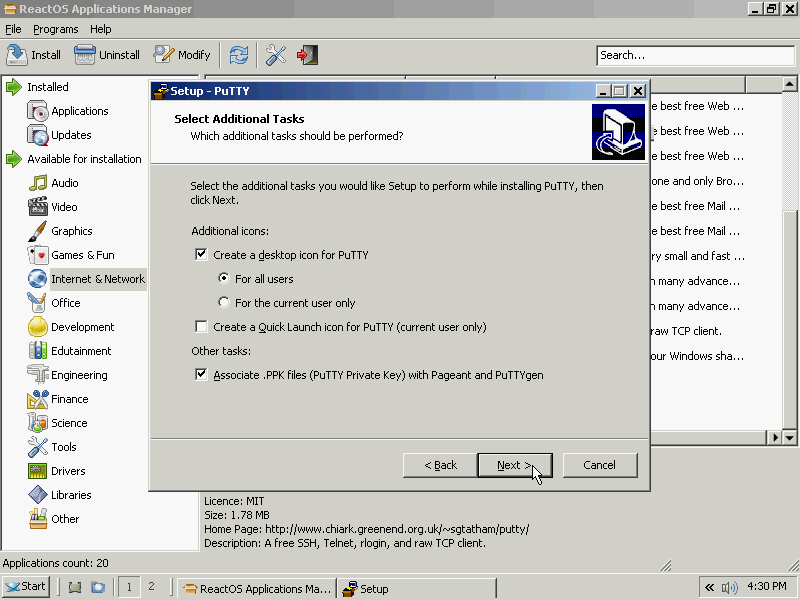This screenshot has width=800, height=600.
Task: Click the Exit door icon in toolbar
Action: click(308, 55)
